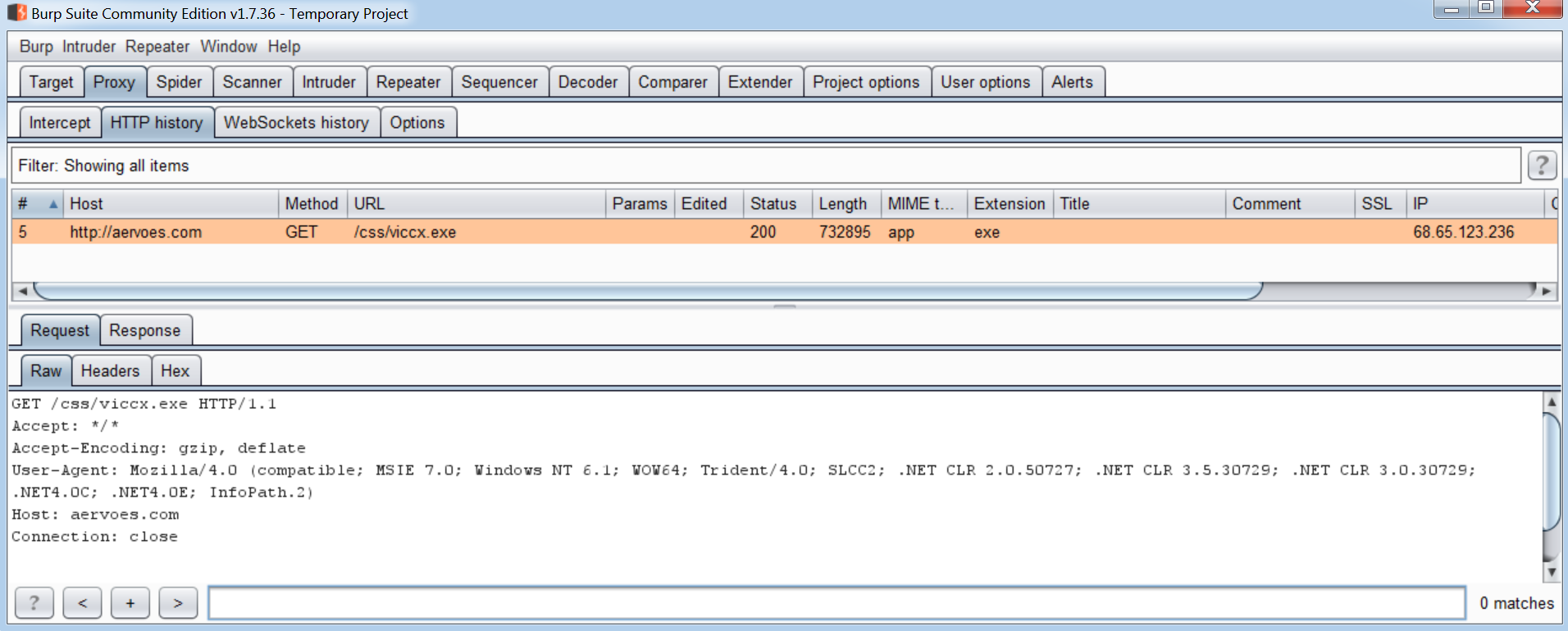Switch to the Sequencer tab

499,82
